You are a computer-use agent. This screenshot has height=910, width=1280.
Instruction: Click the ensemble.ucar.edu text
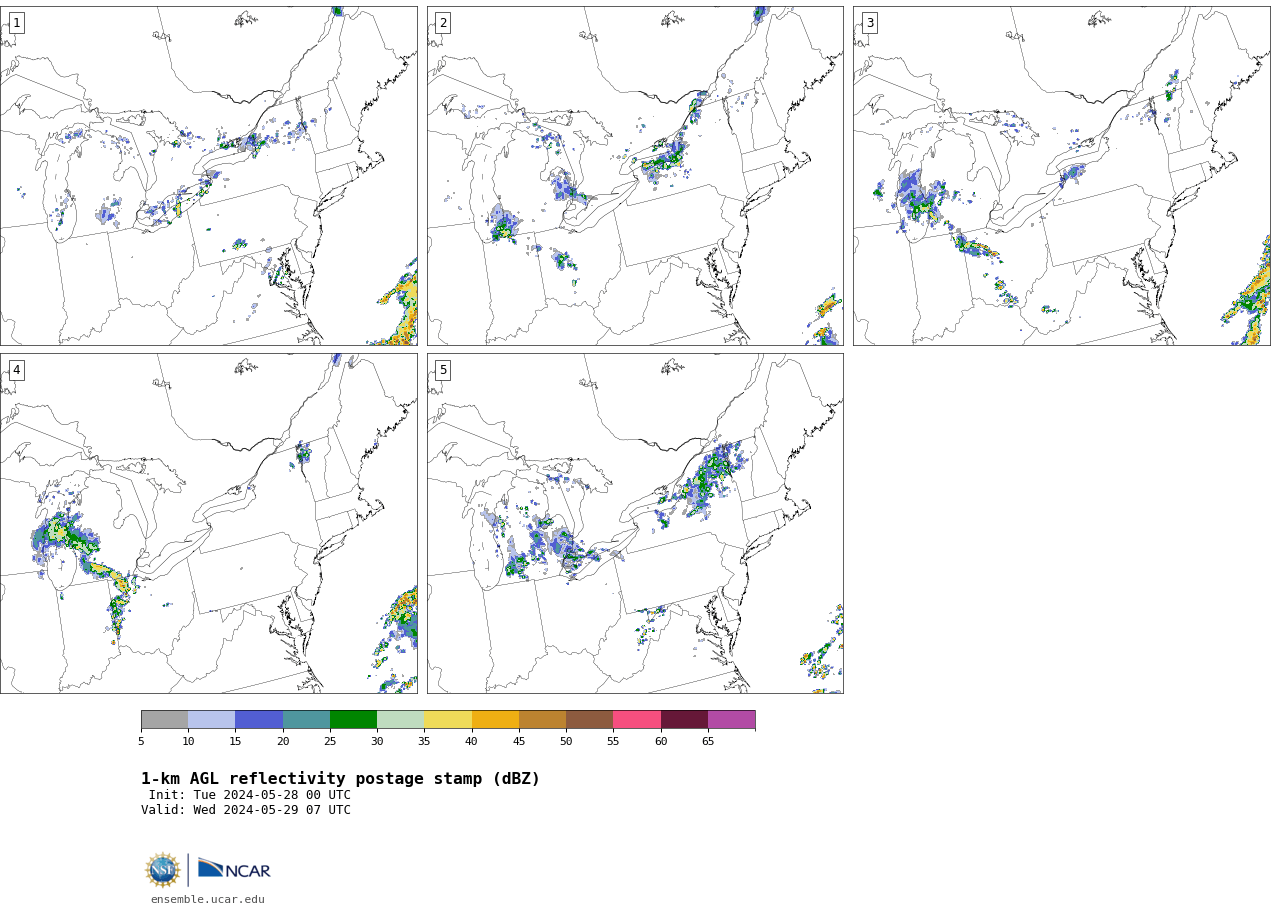click(x=208, y=899)
